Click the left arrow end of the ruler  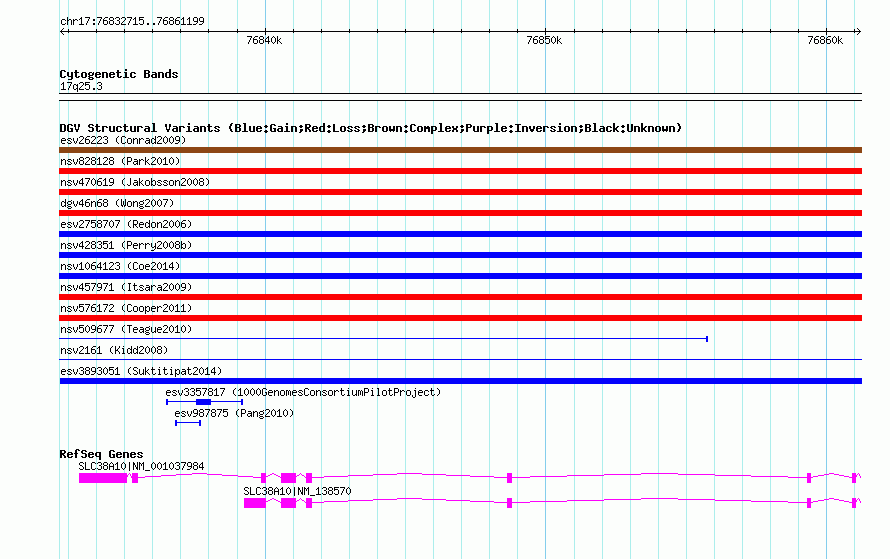[x=63, y=32]
